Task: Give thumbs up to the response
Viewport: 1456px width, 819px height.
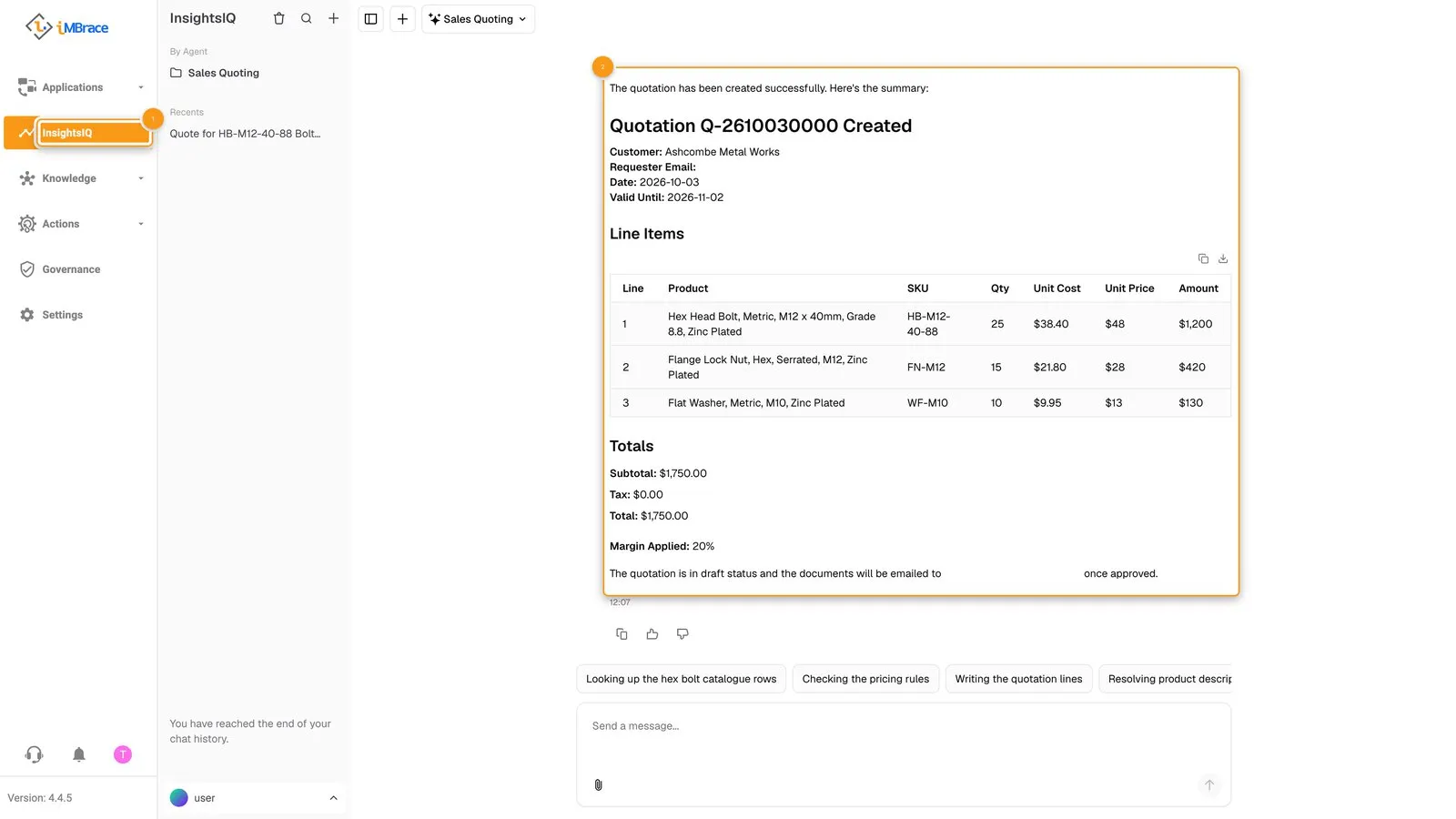Action: [652, 634]
